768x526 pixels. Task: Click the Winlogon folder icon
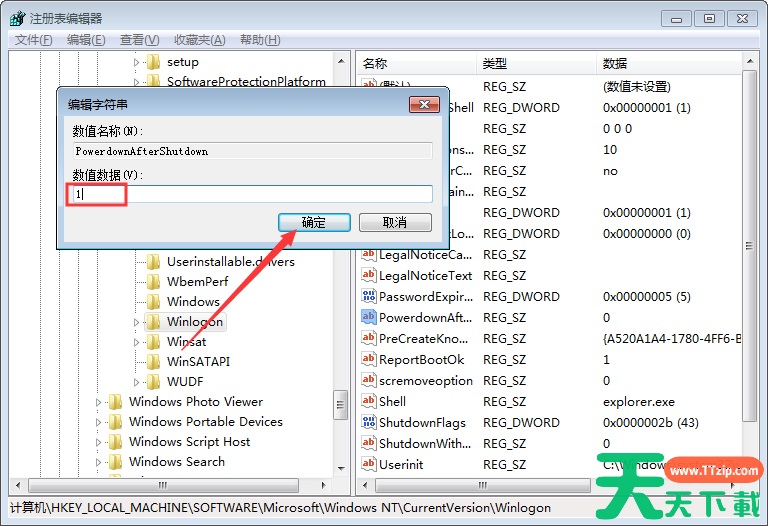[153, 322]
